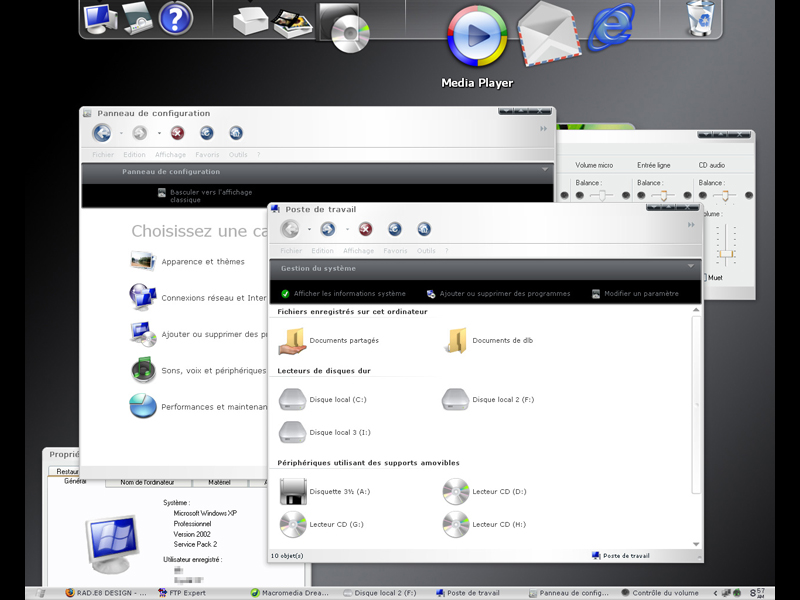Open back history dropdown in Poste de travail
Image resolution: width=800 pixels, height=600 pixels.
(x=309, y=230)
